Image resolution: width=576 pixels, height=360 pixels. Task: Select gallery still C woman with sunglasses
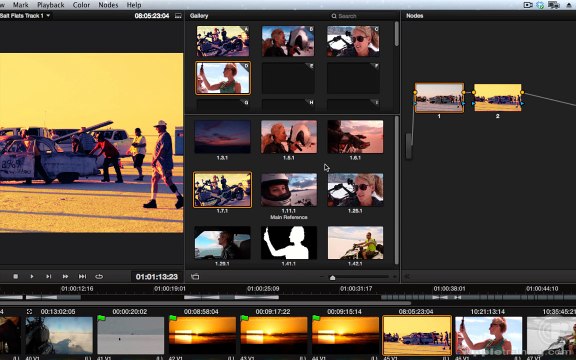pyautogui.click(x=353, y=41)
